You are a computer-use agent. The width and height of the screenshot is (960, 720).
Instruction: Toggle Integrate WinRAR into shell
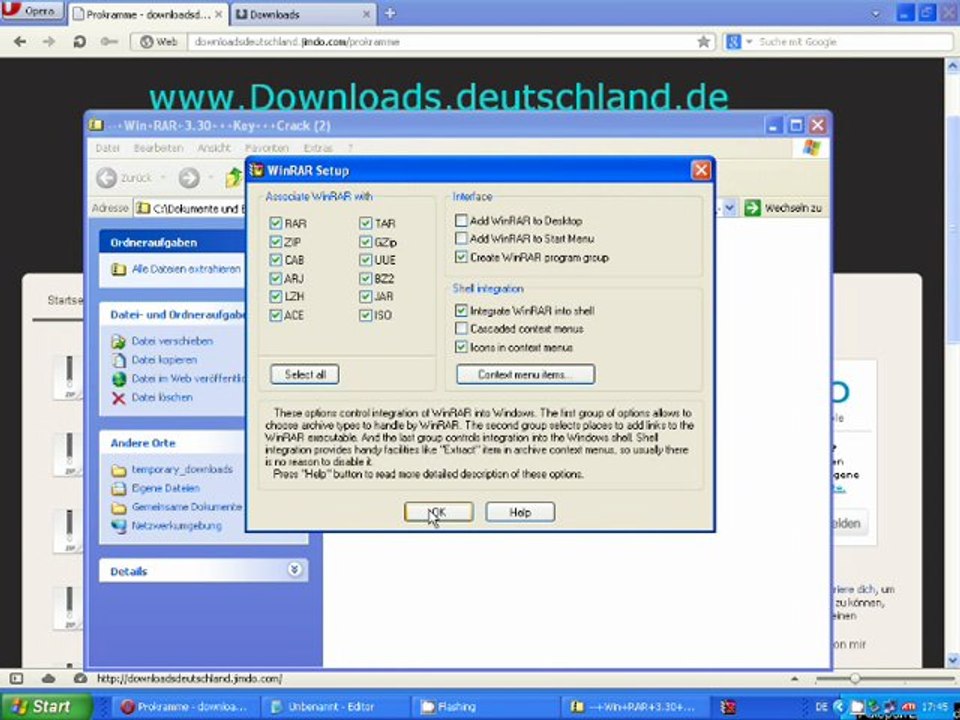pyautogui.click(x=461, y=310)
